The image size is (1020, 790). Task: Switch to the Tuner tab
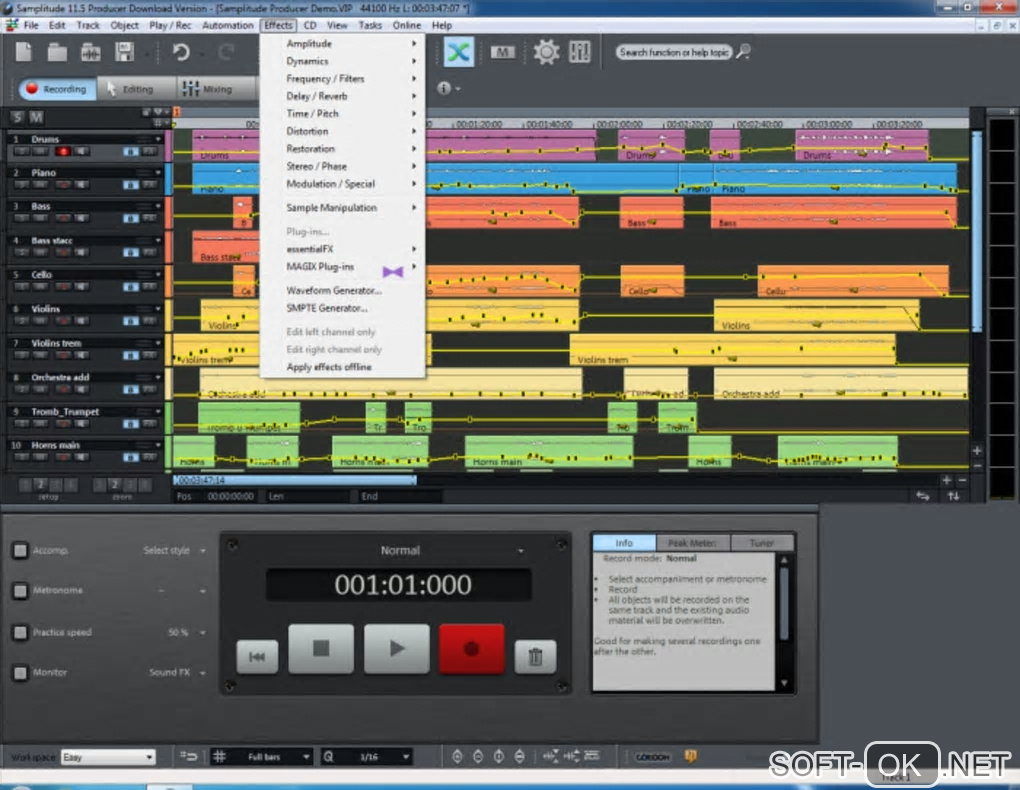[762, 543]
